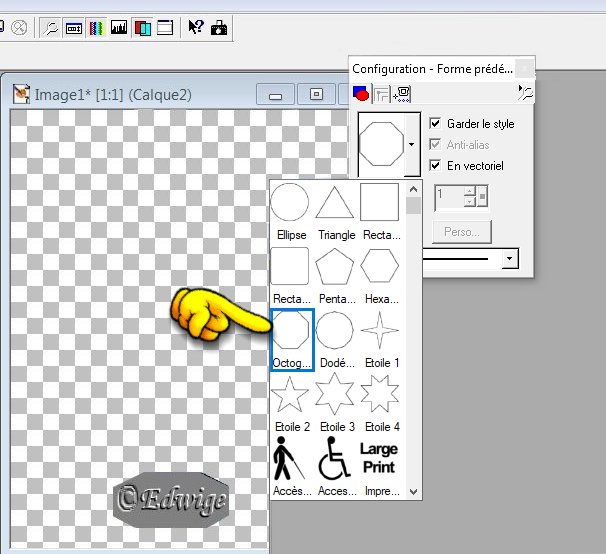Toggle the En vectoriel checkbox

pos(435,165)
